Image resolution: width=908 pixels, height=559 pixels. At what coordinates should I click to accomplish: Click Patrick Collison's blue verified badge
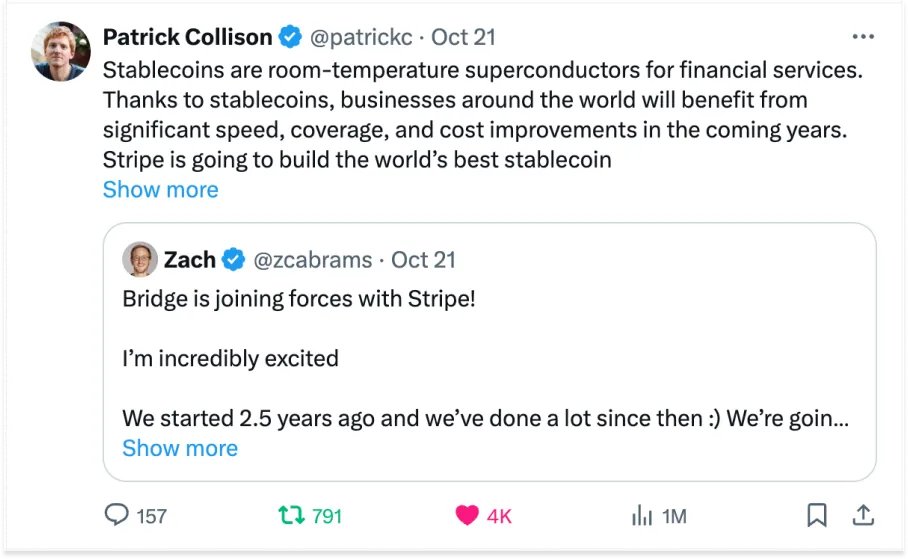[290, 38]
